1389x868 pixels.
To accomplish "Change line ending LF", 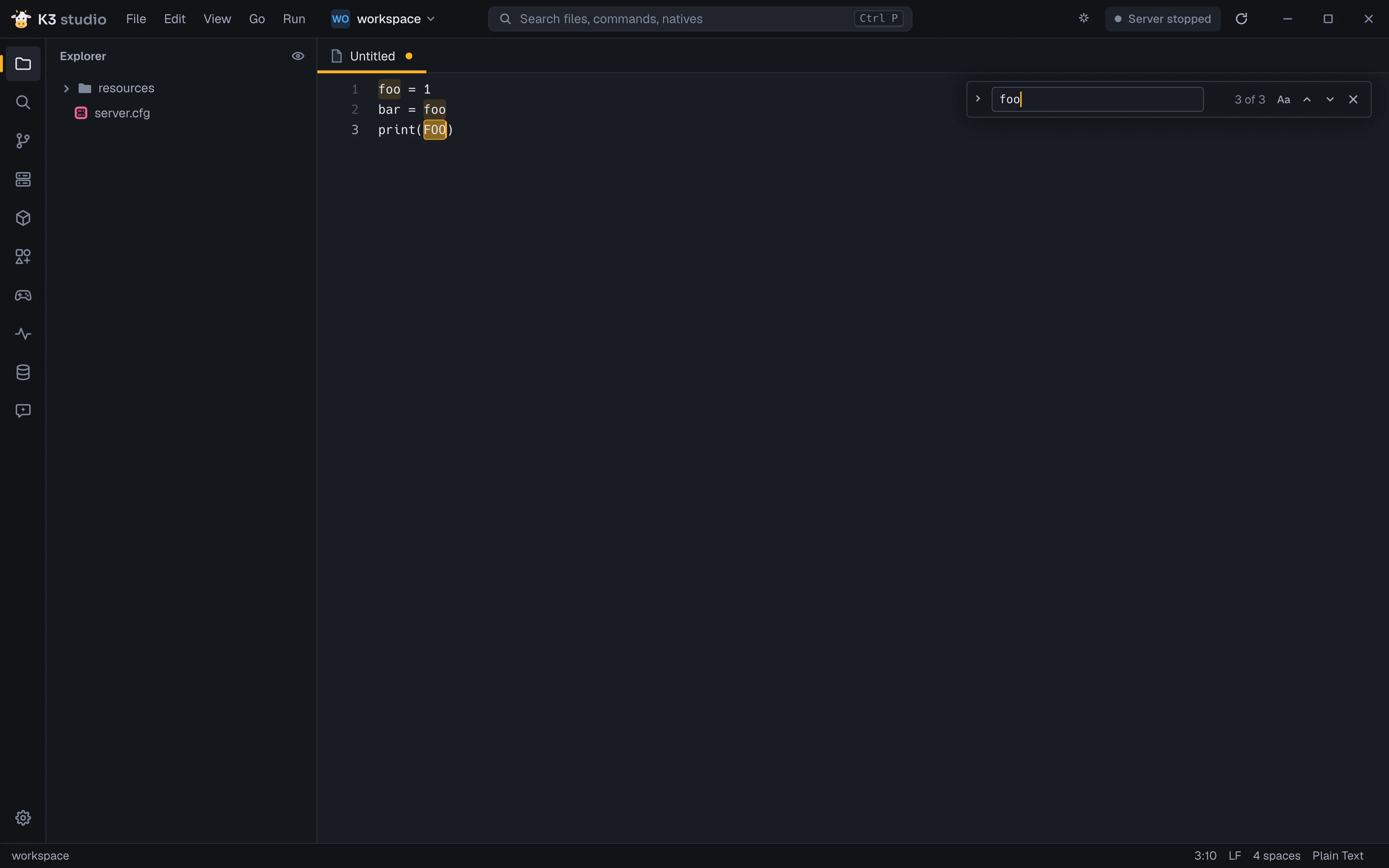I will 1235,855.
